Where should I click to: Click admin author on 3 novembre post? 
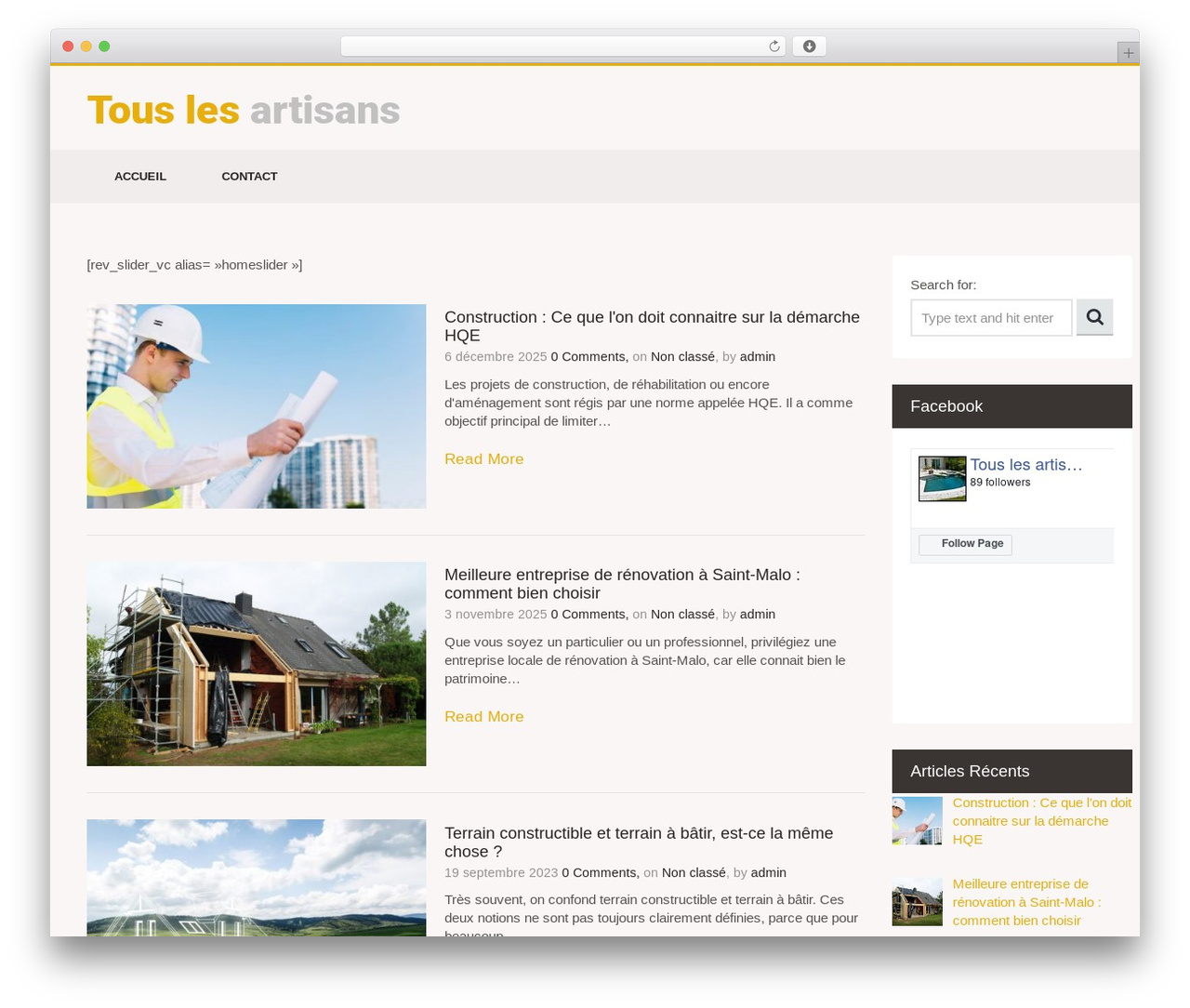pyautogui.click(x=758, y=615)
